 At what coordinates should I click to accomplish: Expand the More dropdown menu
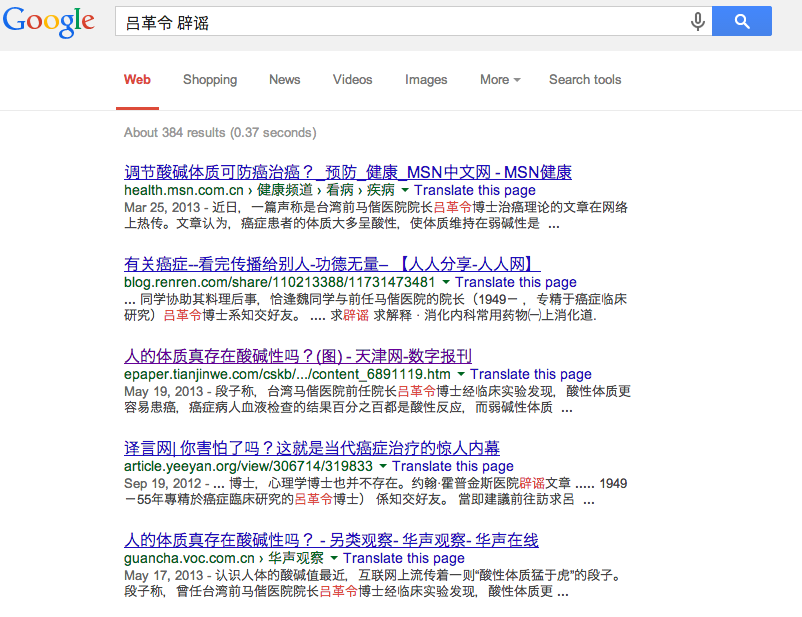(500, 80)
